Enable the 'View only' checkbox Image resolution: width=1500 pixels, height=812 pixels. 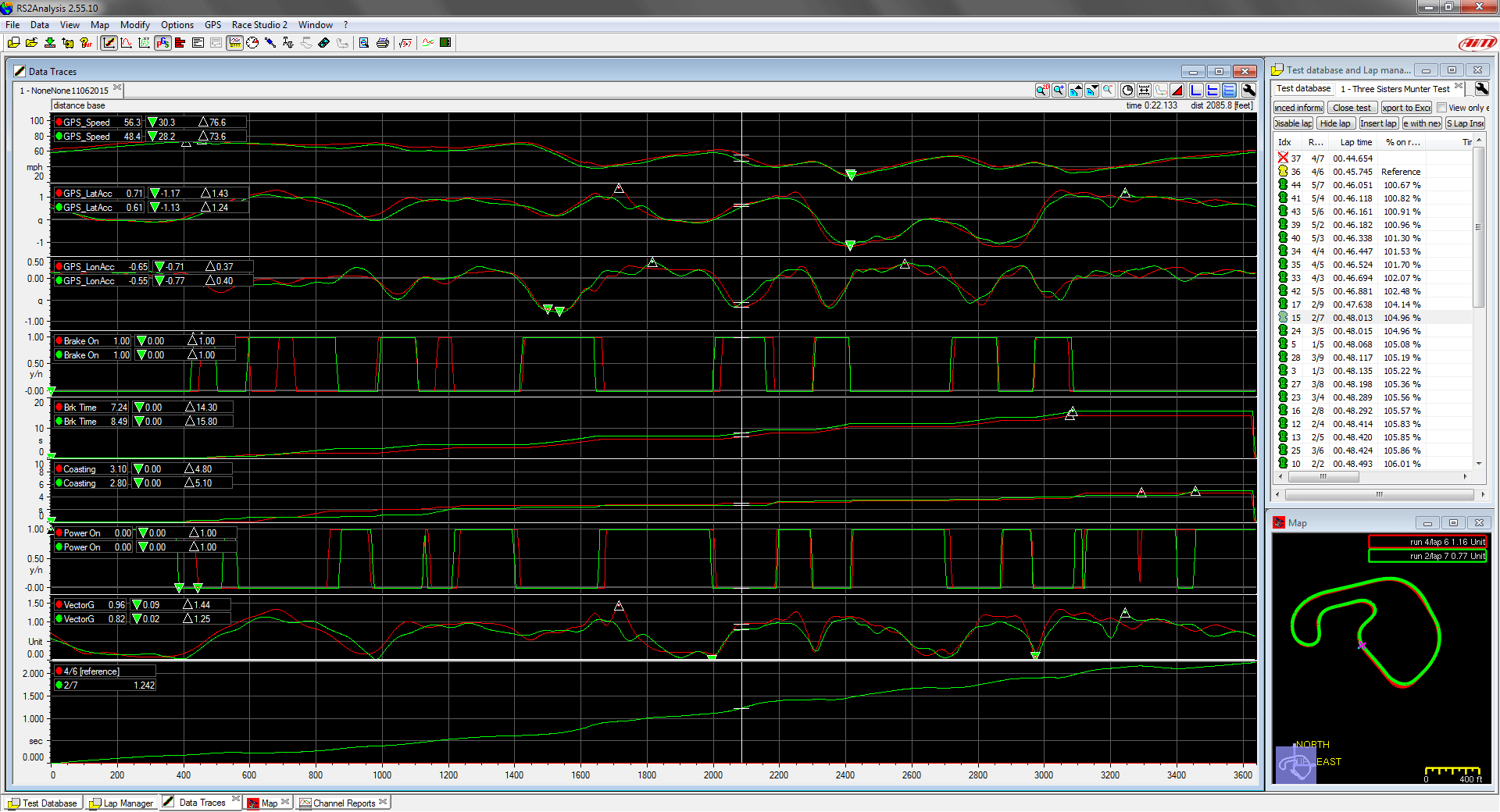[1442, 108]
